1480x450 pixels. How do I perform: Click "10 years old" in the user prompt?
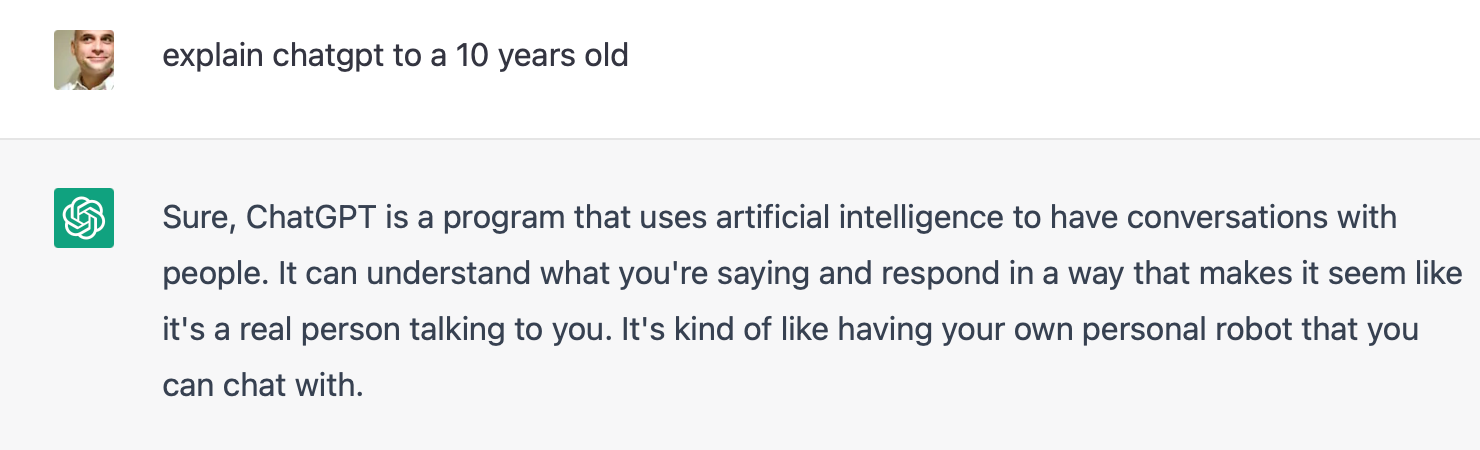(x=542, y=55)
